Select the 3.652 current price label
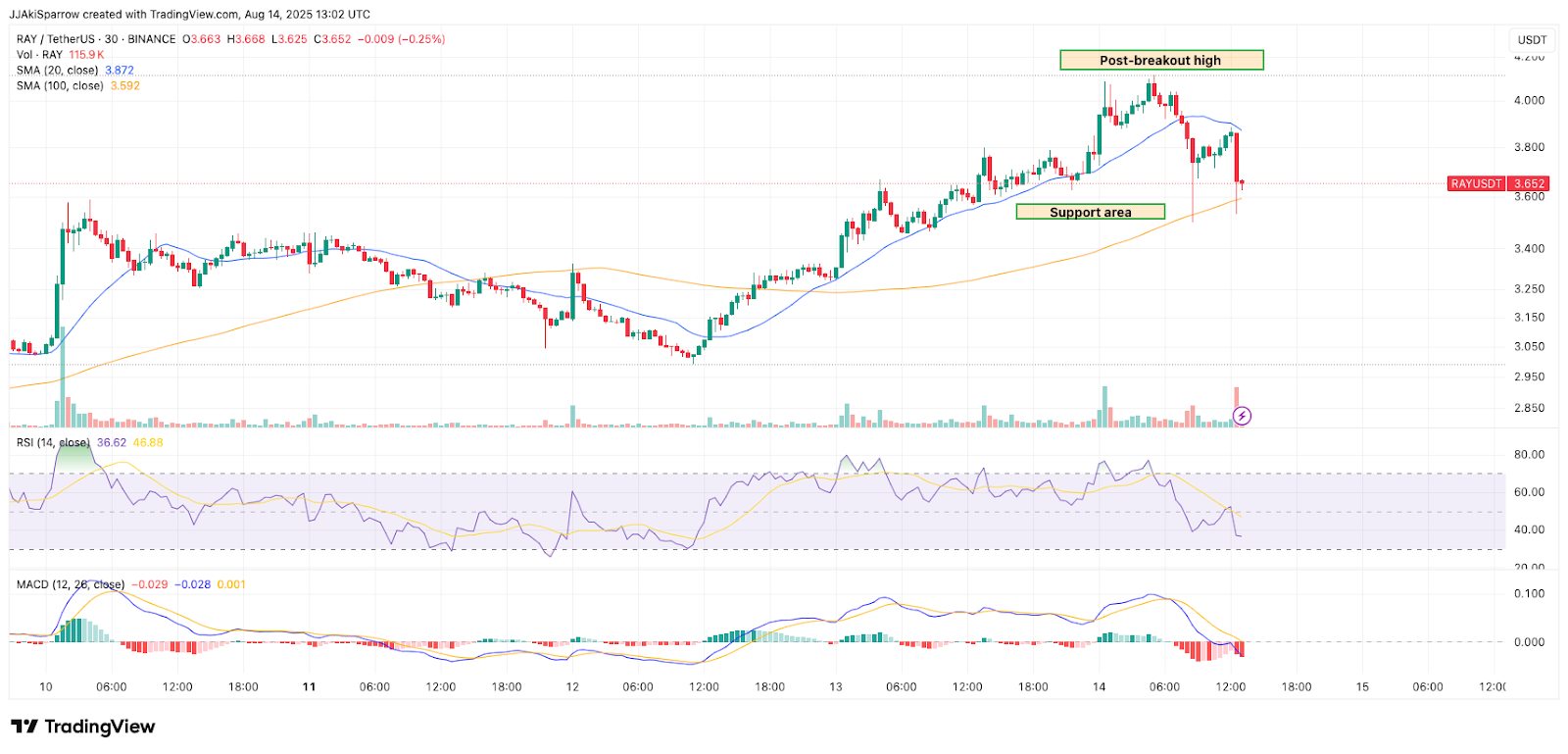 (1529, 183)
